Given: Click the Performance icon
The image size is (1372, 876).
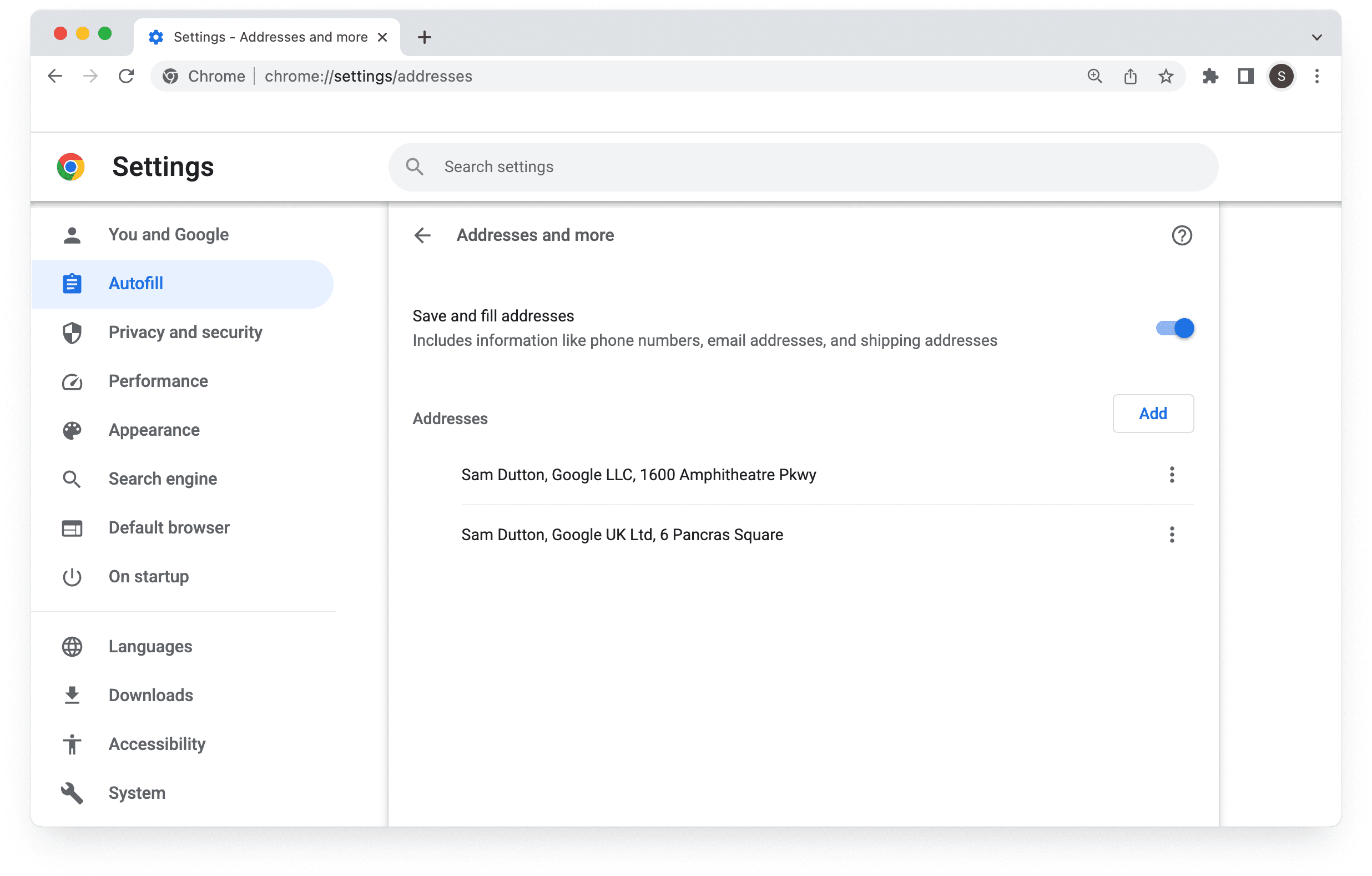Looking at the screenshot, I should tap(72, 381).
